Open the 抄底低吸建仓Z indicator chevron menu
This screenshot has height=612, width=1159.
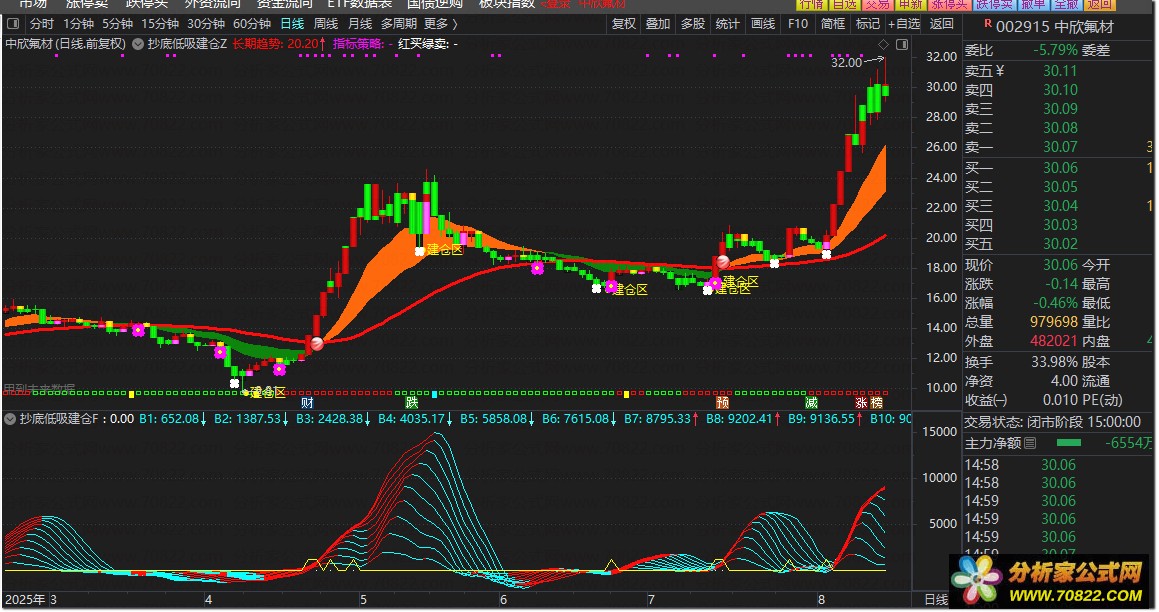pos(137,44)
